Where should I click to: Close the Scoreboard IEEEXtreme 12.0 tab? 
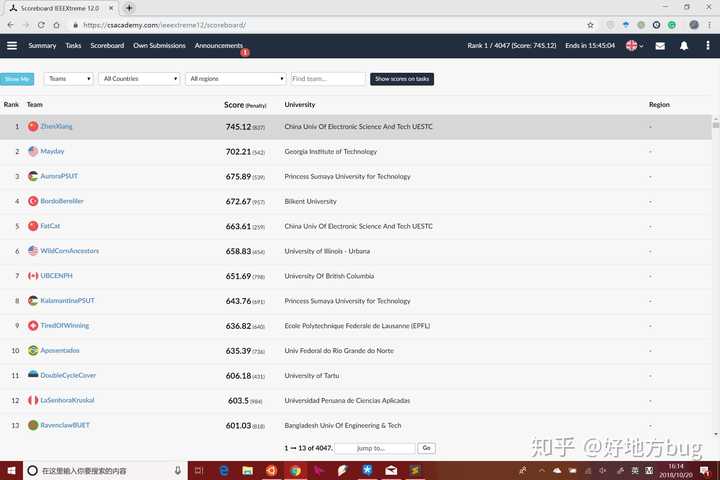(111, 8)
